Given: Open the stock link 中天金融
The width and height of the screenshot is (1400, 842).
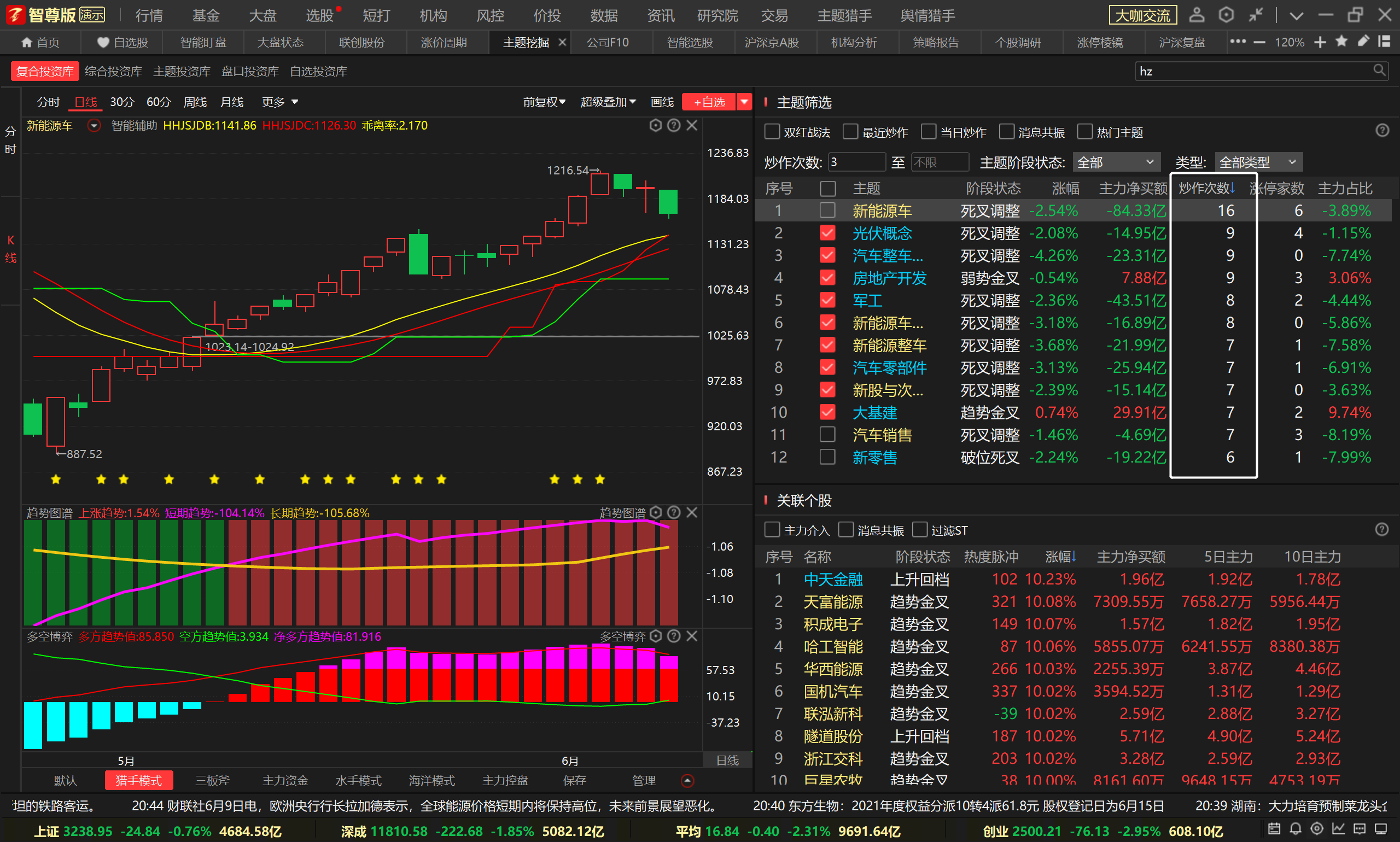Looking at the screenshot, I should point(833,580).
